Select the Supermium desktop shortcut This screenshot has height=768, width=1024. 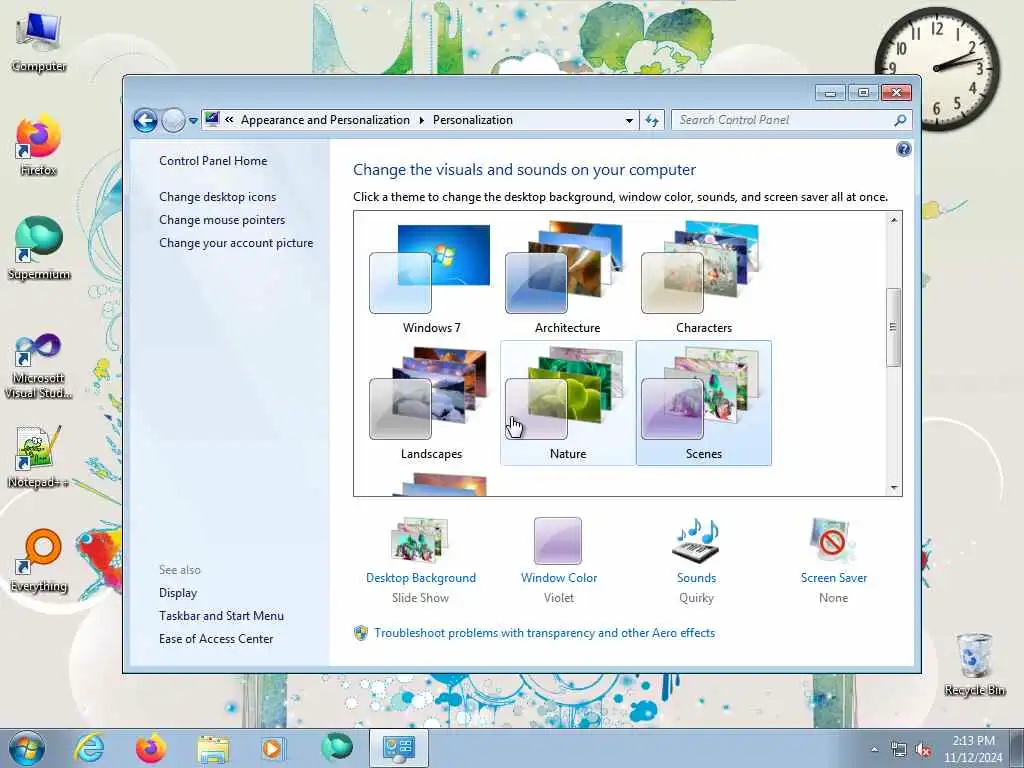39,248
